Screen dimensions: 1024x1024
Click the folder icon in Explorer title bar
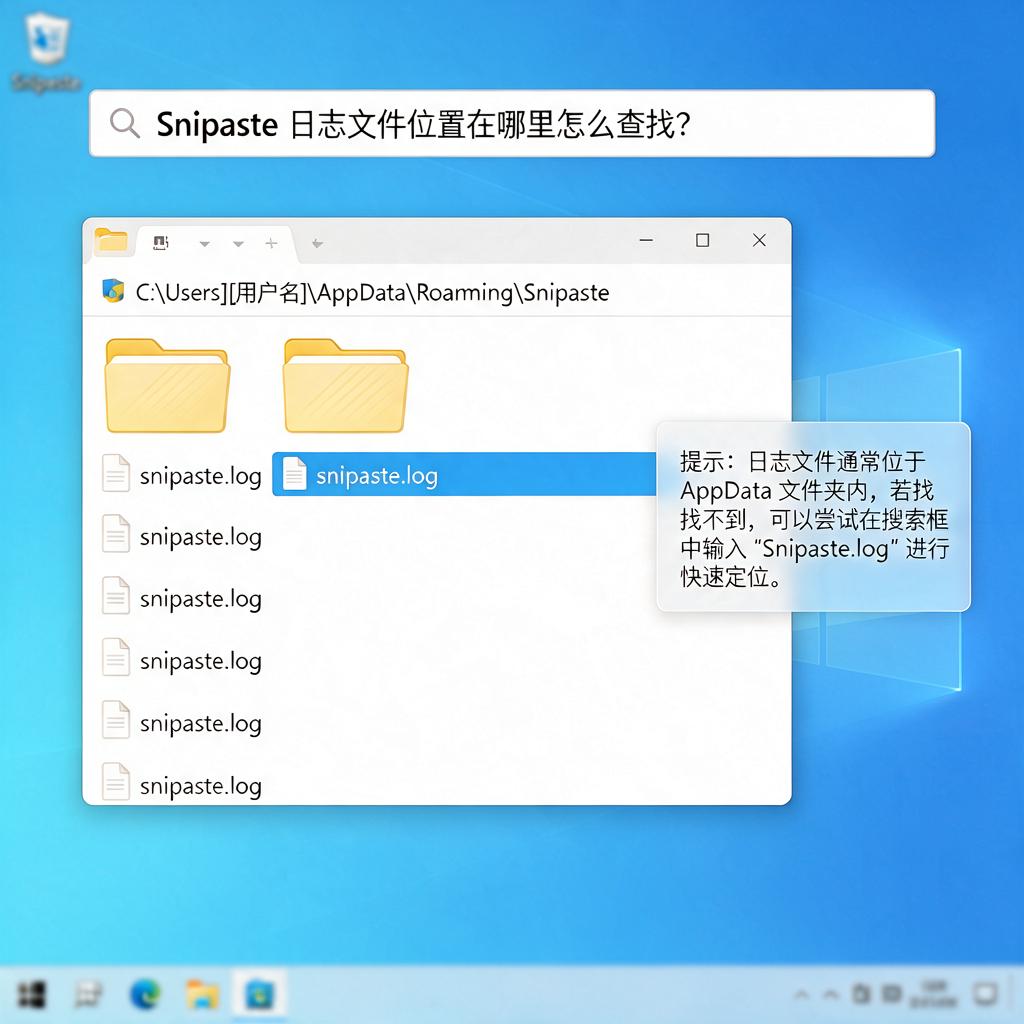point(111,240)
